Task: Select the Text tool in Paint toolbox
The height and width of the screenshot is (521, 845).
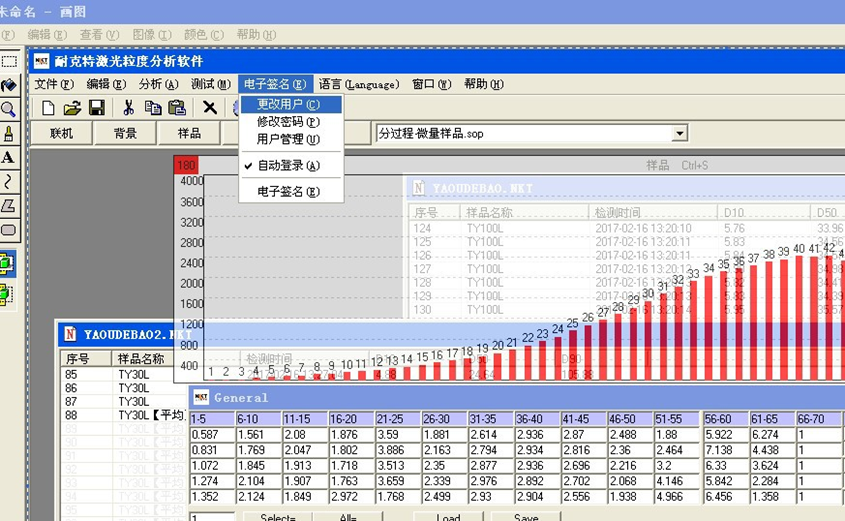Action: 9,157
